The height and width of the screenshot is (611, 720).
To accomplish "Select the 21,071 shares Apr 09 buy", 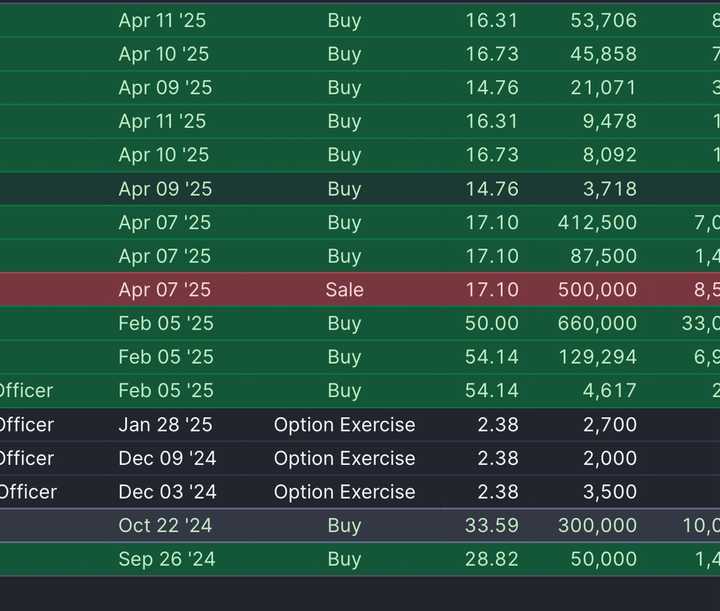I will point(360,88).
